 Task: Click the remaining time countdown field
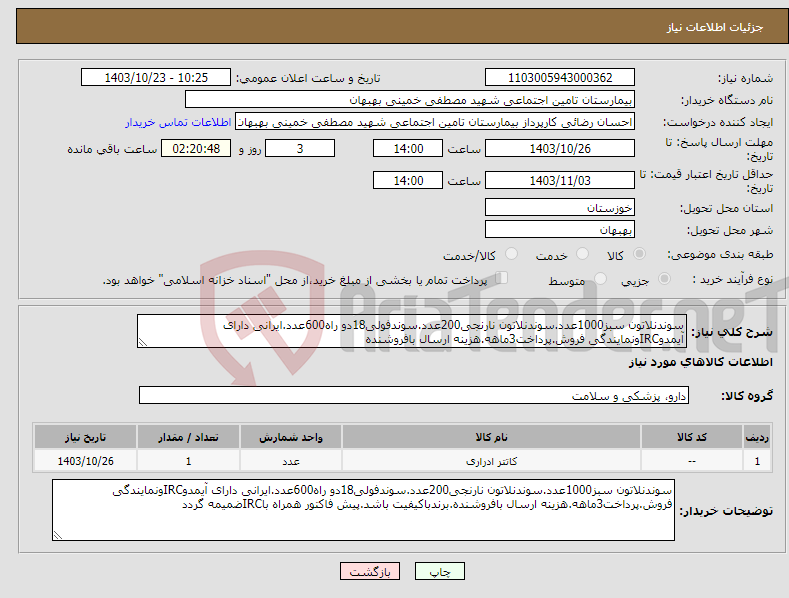196,148
